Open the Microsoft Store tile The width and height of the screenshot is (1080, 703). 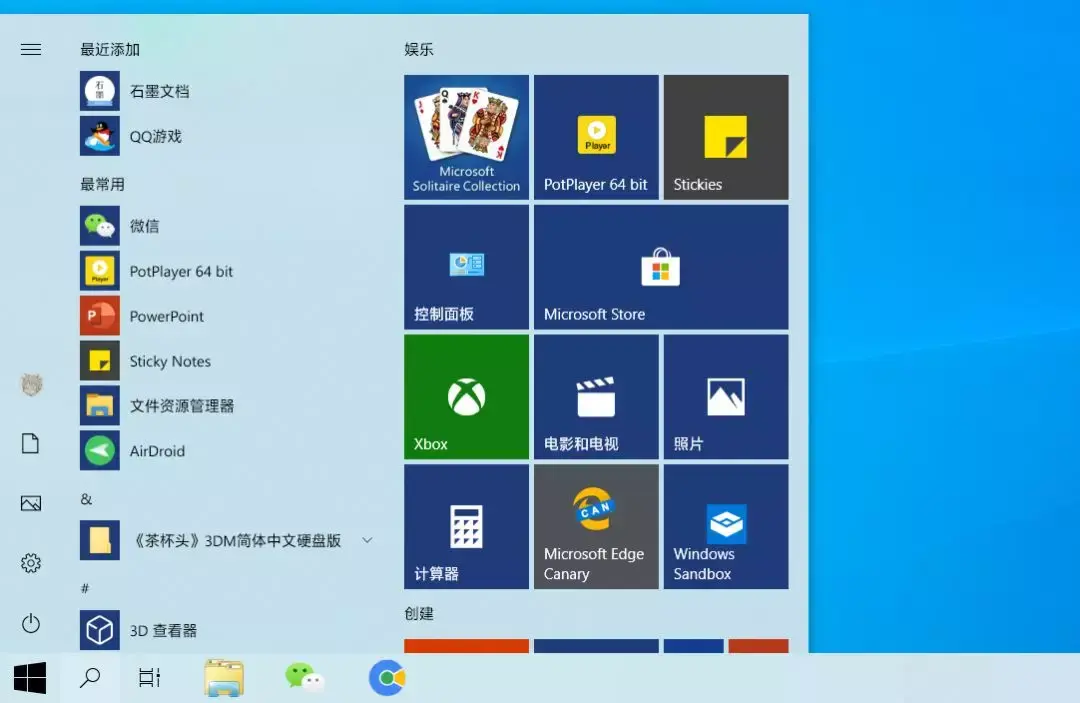[x=661, y=267]
